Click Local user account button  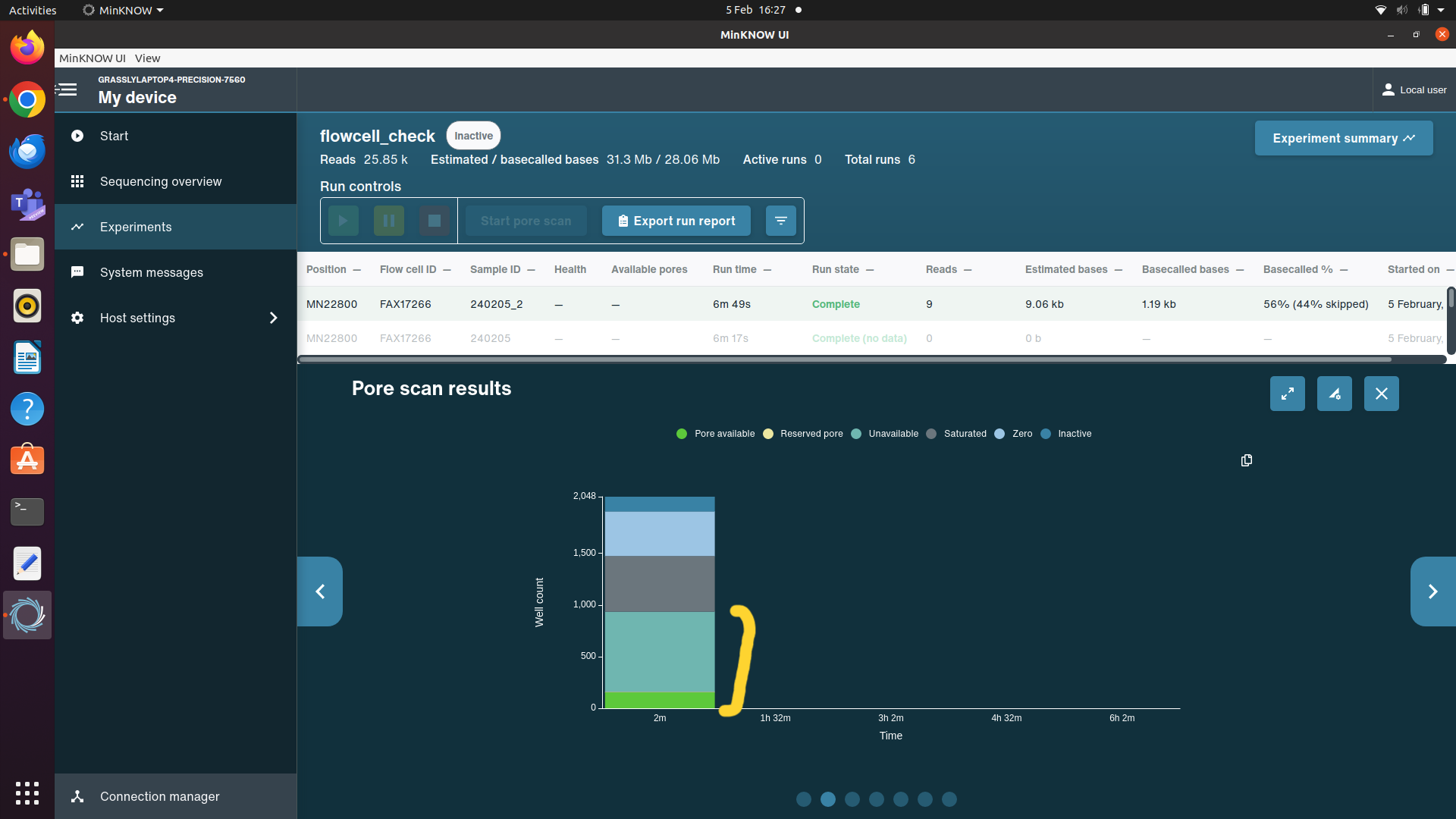pyautogui.click(x=1414, y=89)
